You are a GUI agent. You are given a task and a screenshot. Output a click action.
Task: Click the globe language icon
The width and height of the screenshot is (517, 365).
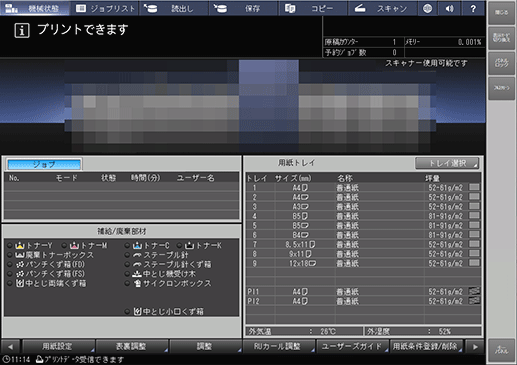[x=428, y=8]
